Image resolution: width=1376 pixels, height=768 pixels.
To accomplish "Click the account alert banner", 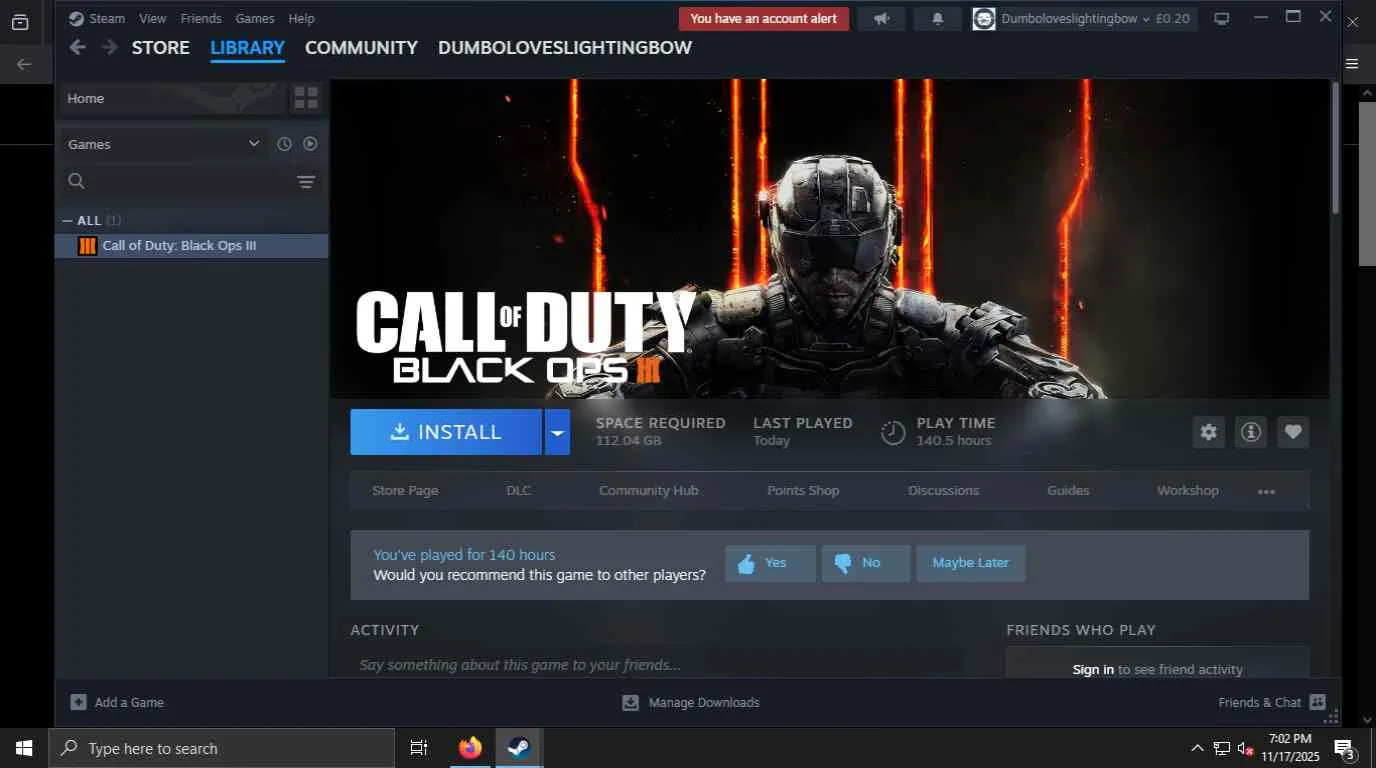I will (764, 19).
